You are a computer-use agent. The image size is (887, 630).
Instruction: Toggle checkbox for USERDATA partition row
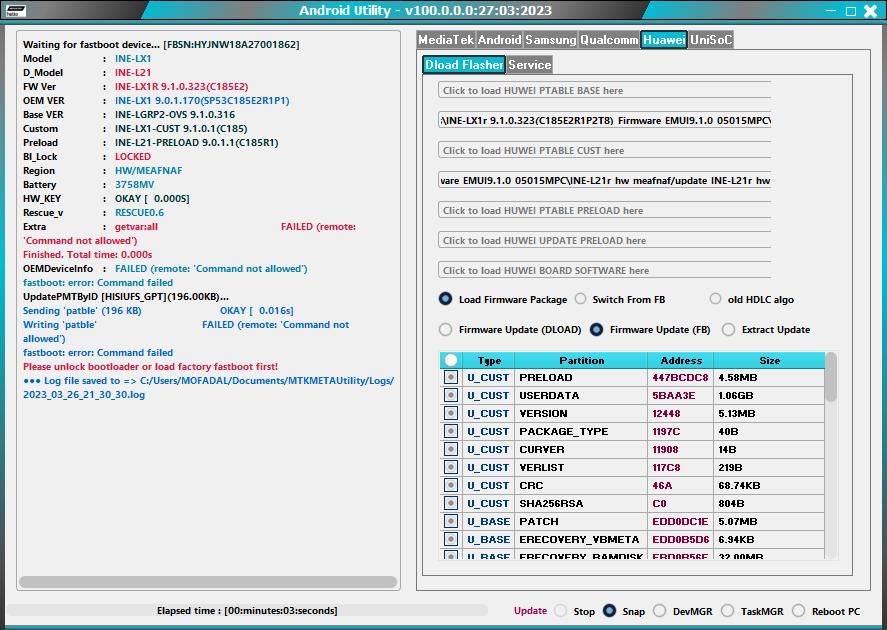pos(451,395)
